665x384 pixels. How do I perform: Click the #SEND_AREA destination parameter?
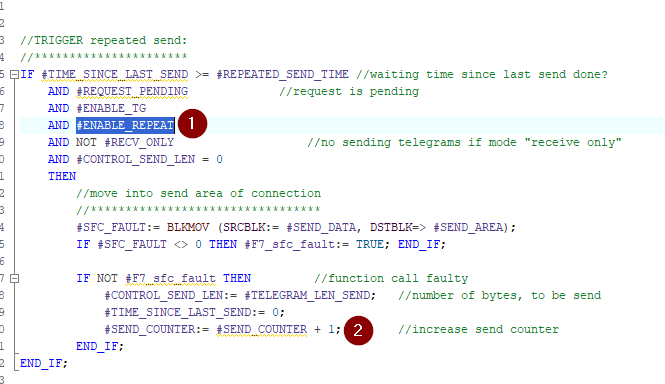468,227
